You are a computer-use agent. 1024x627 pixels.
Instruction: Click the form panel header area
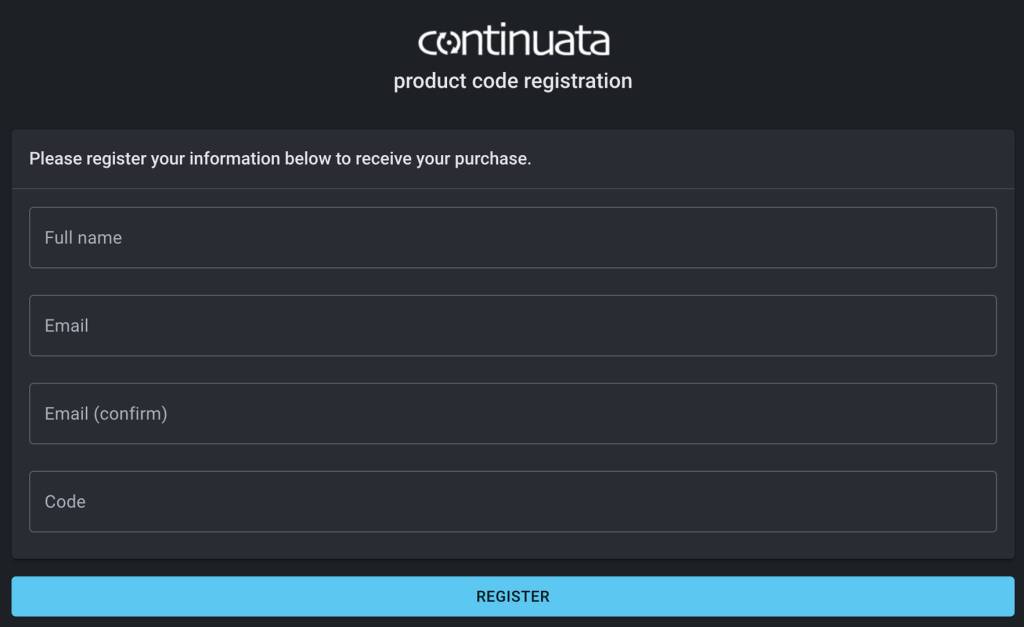512,158
